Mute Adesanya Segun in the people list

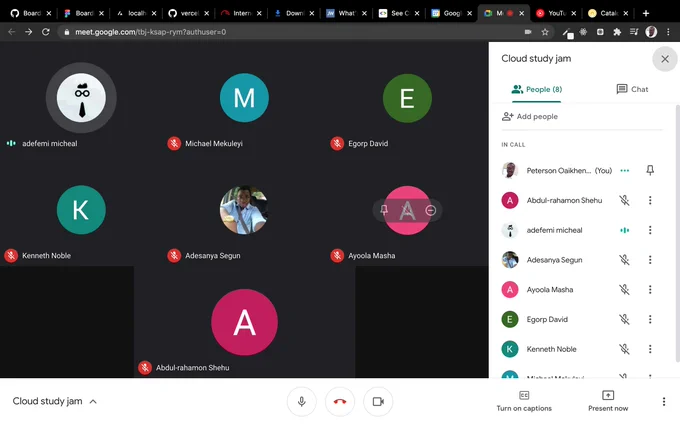tap(624, 260)
